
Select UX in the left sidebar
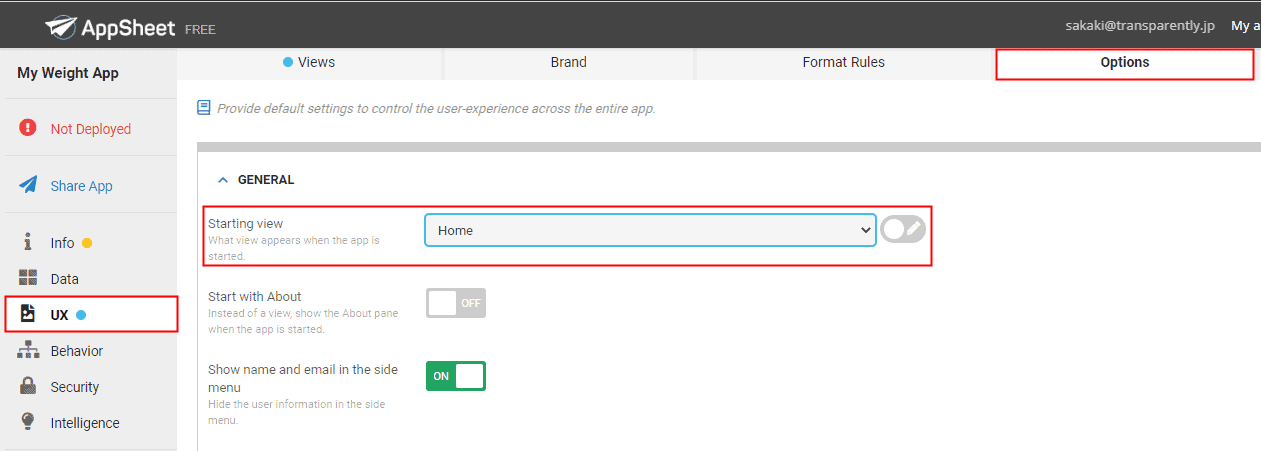click(x=91, y=315)
